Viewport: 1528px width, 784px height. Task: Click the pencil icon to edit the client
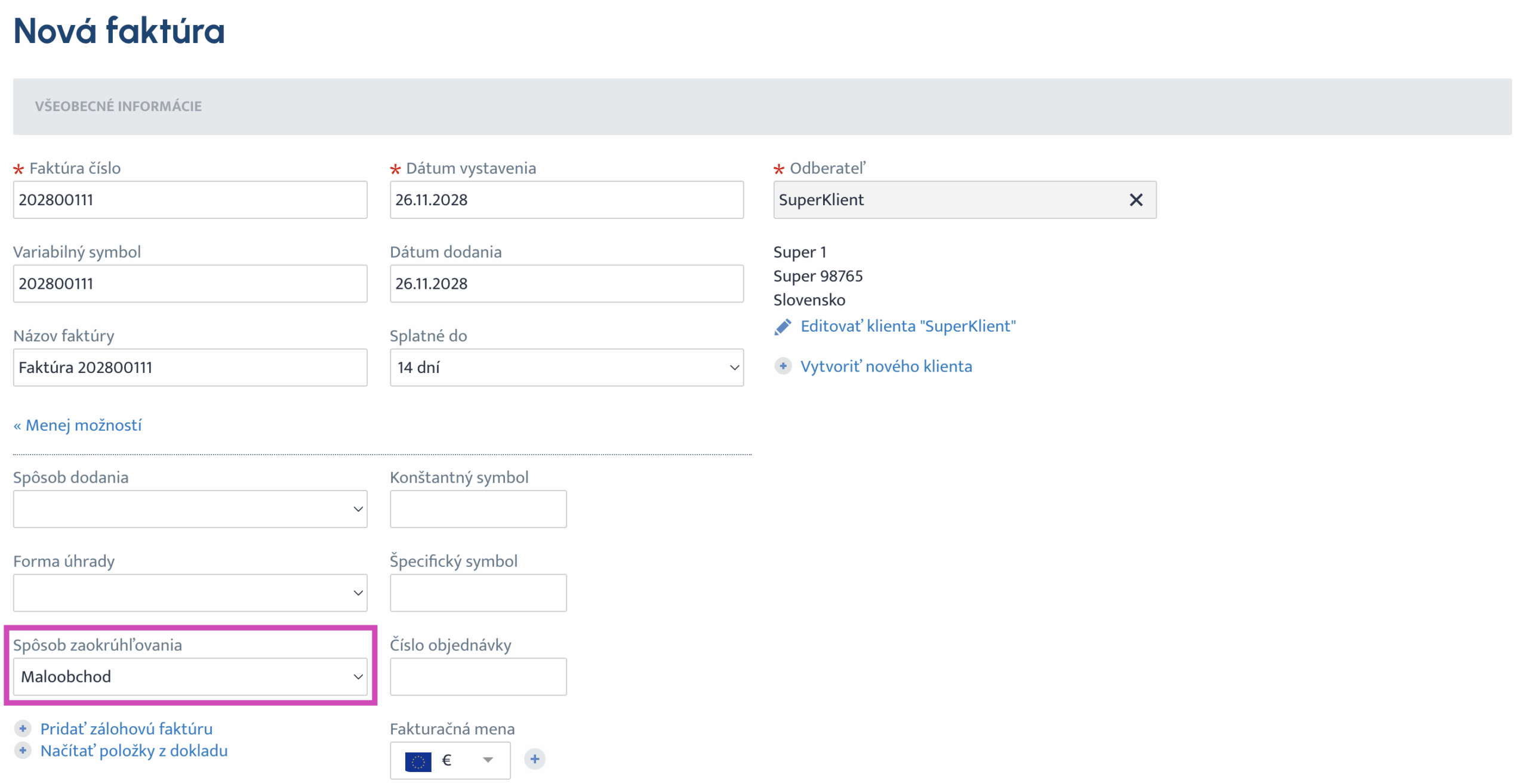[x=783, y=327]
